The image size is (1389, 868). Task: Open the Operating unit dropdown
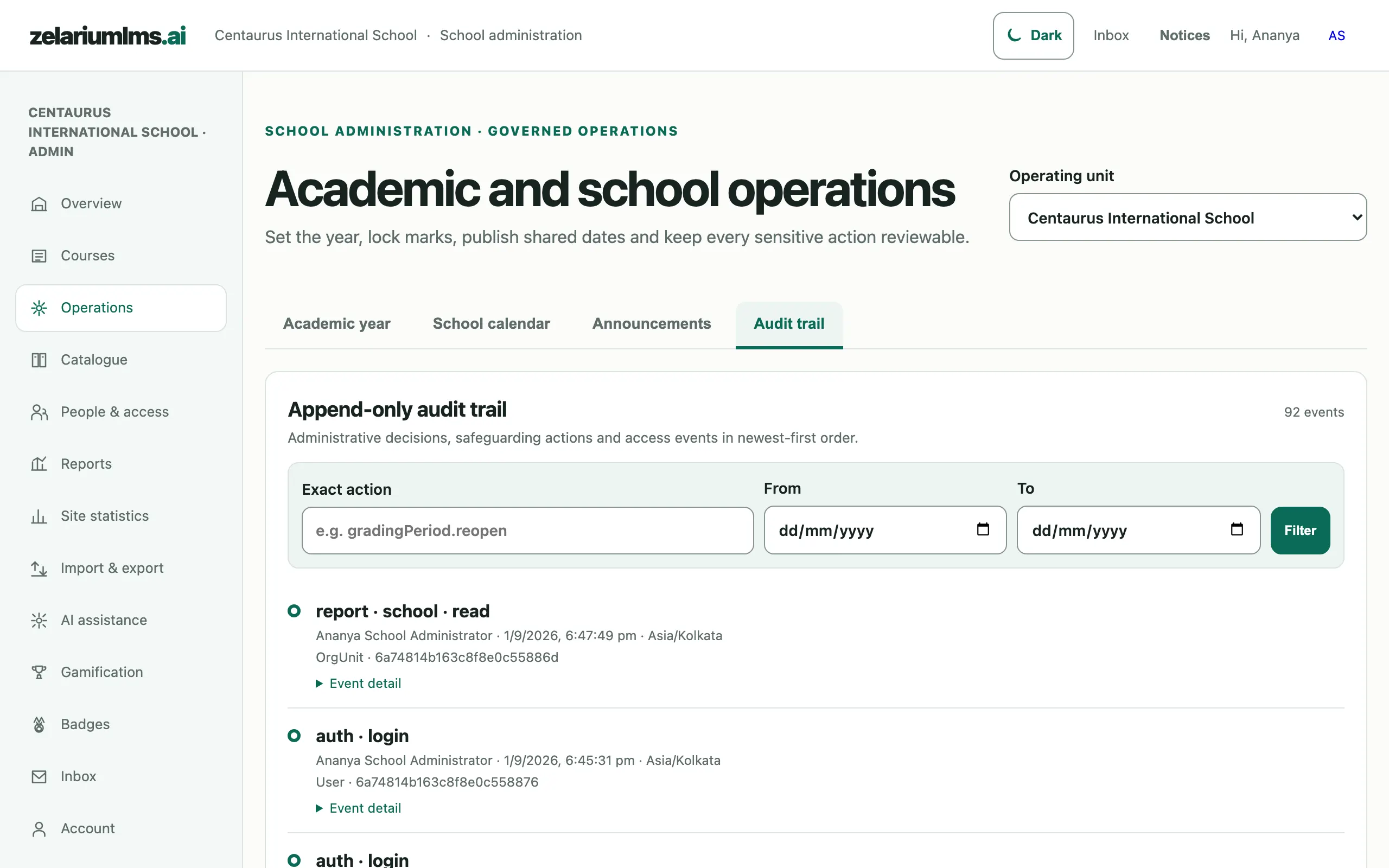1188,218
